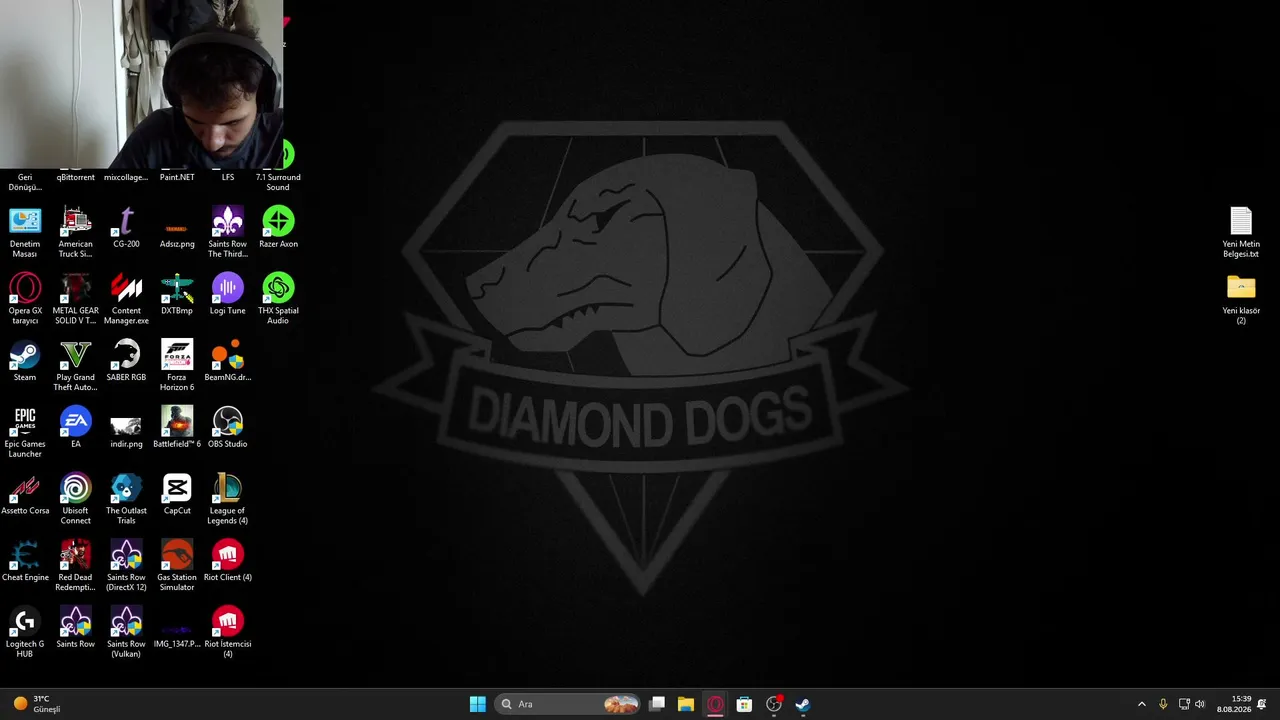Image resolution: width=1280 pixels, height=720 pixels.
Task: Open taskbar app with red notification badge
Action: (x=774, y=704)
